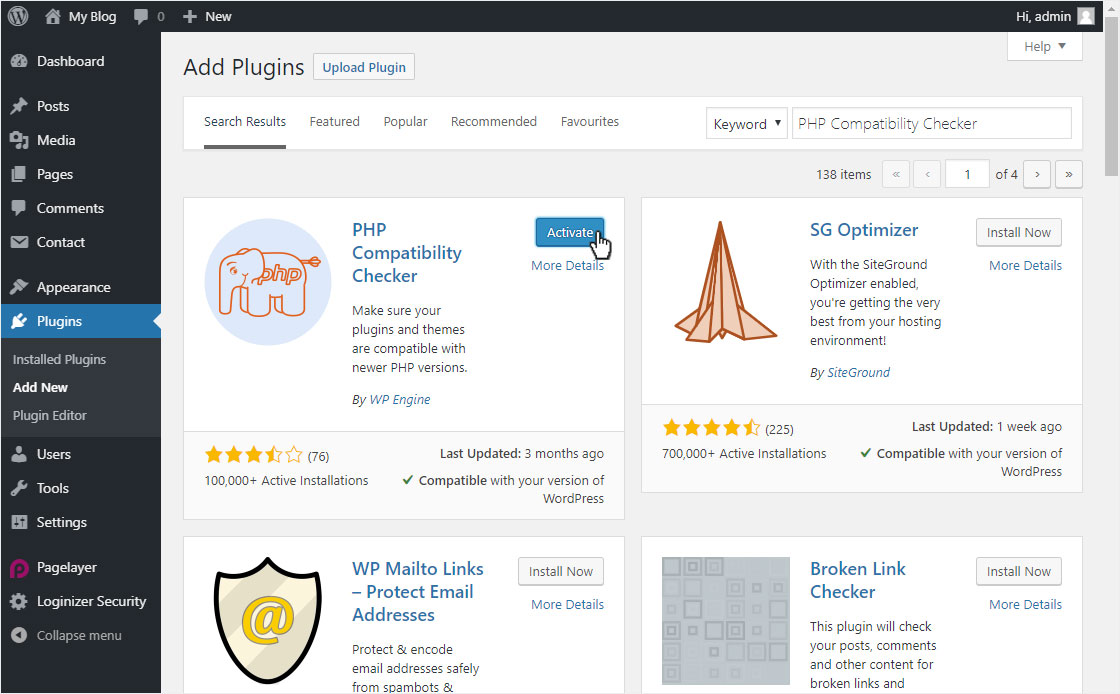Open Plugin Editor submenu item
The width and height of the screenshot is (1120, 694).
49,416
